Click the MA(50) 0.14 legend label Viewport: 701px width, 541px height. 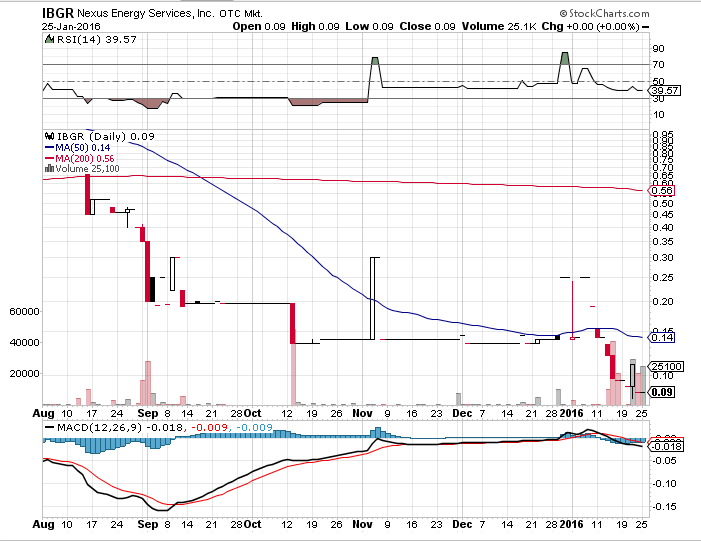point(83,147)
